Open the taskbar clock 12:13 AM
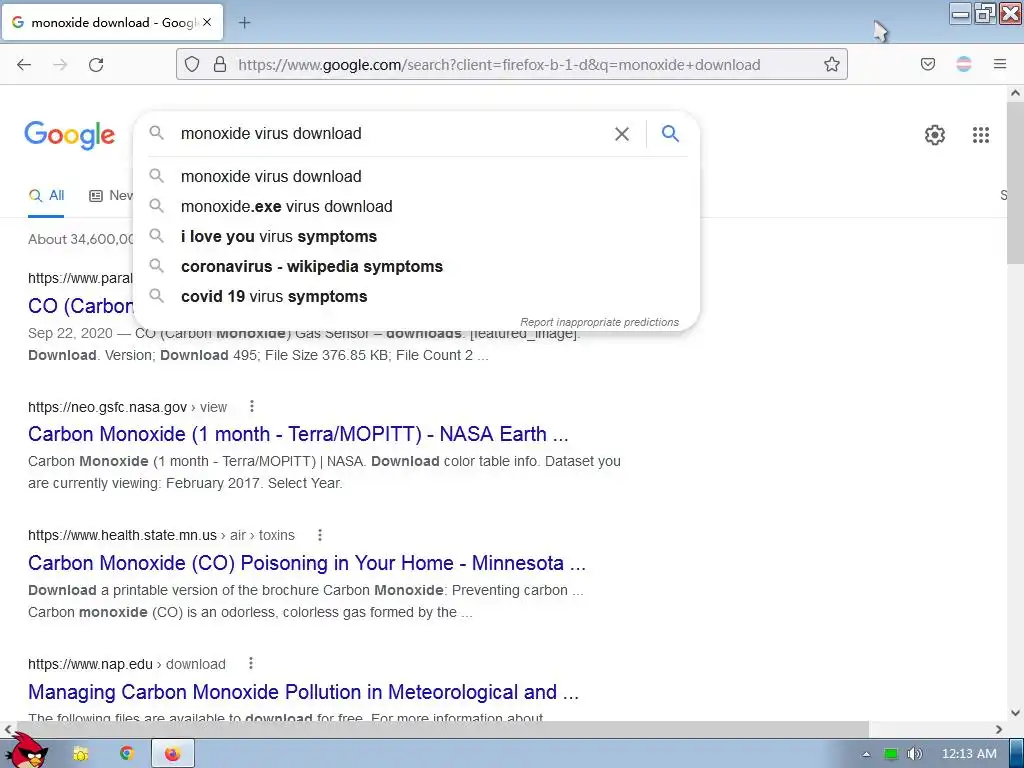This screenshot has height=768, width=1024. point(969,754)
